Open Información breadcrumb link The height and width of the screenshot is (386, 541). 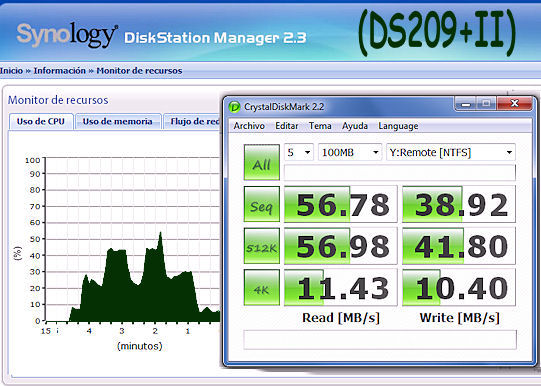click(59, 71)
